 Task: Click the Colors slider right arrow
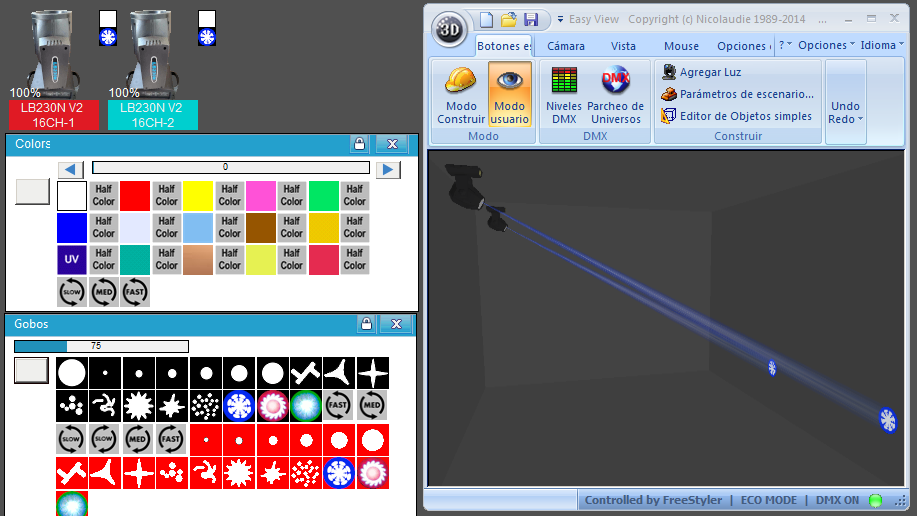(x=388, y=170)
